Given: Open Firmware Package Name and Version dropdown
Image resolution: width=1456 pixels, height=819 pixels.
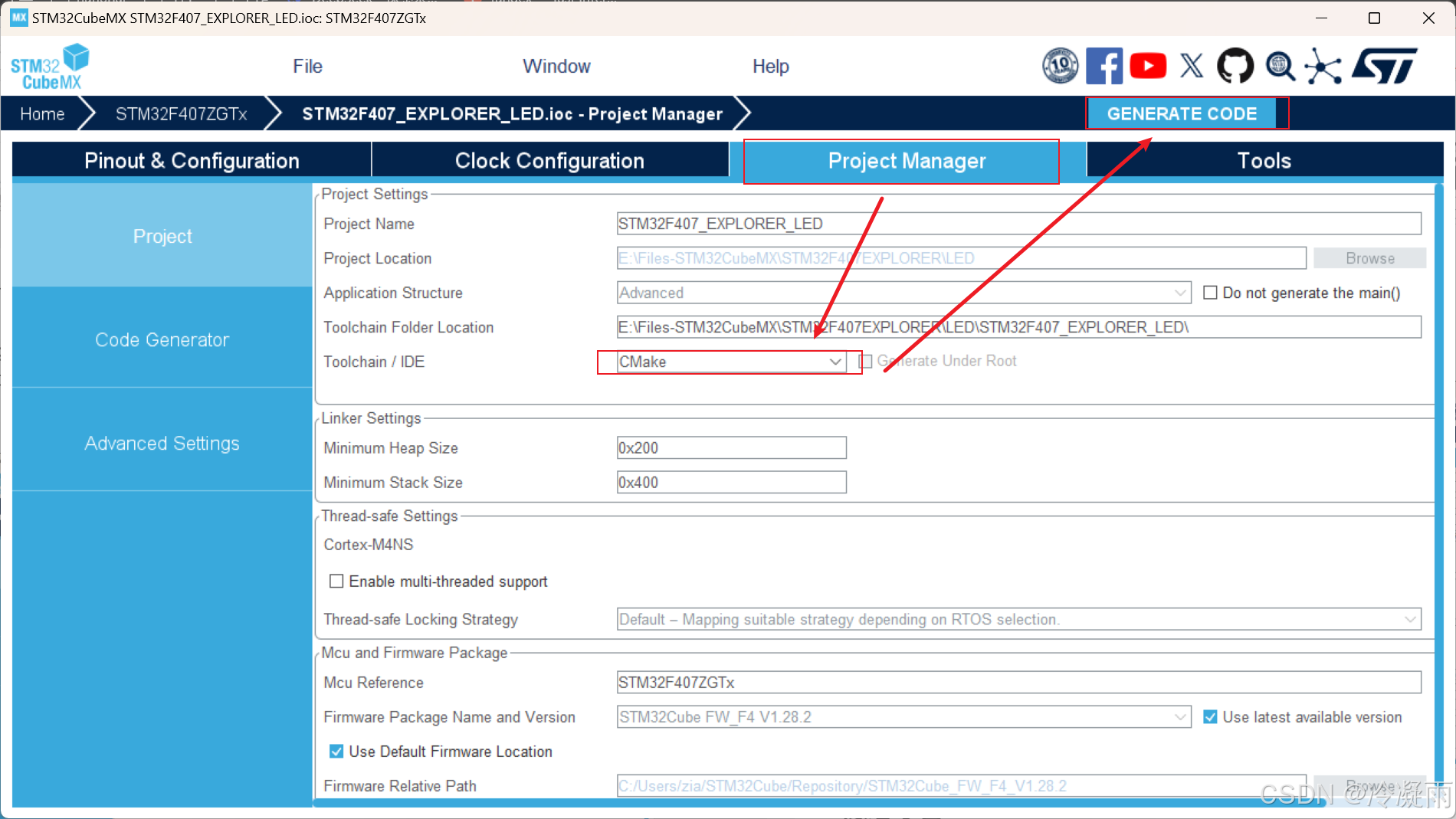Looking at the screenshot, I should [x=904, y=717].
